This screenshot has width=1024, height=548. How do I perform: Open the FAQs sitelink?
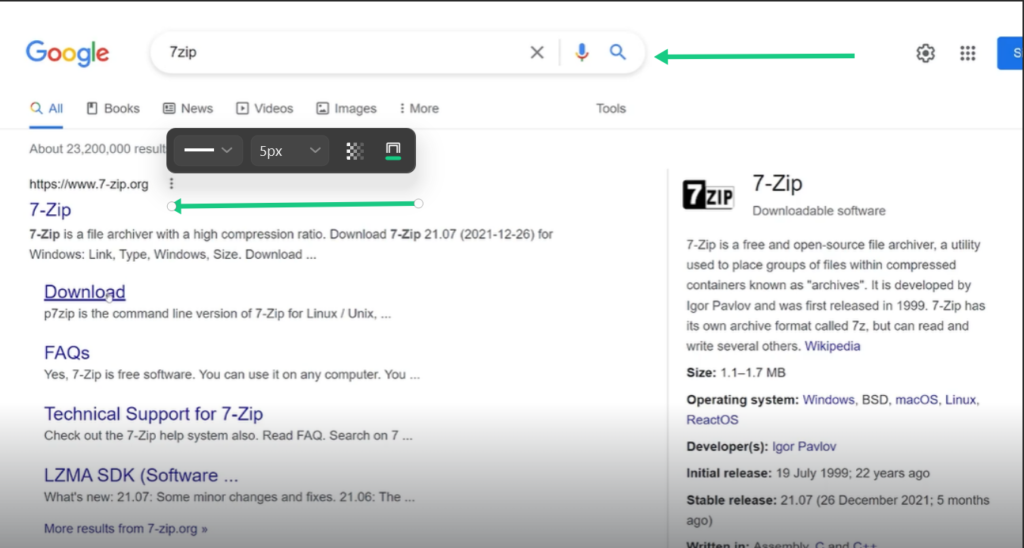pyautogui.click(x=67, y=353)
